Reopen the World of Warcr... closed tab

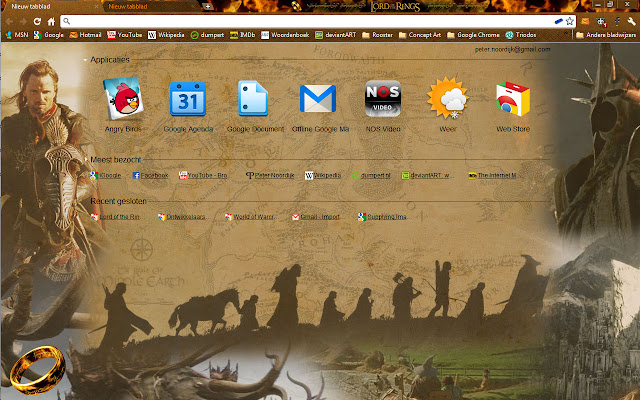[249, 217]
